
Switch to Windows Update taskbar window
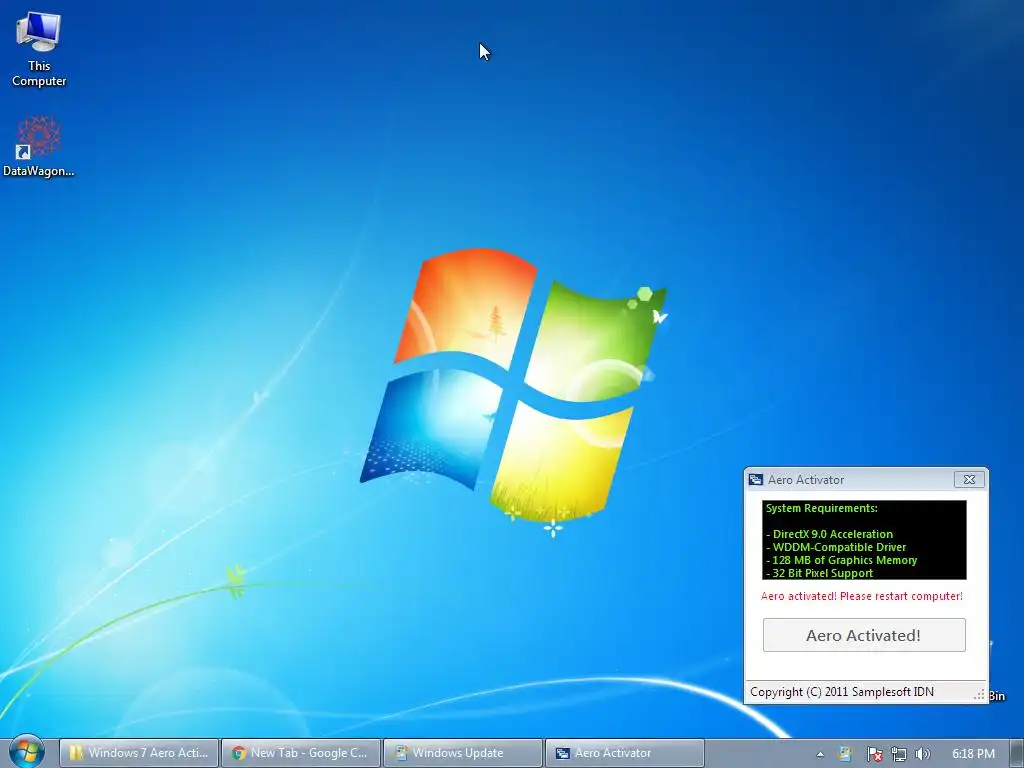coord(462,753)
